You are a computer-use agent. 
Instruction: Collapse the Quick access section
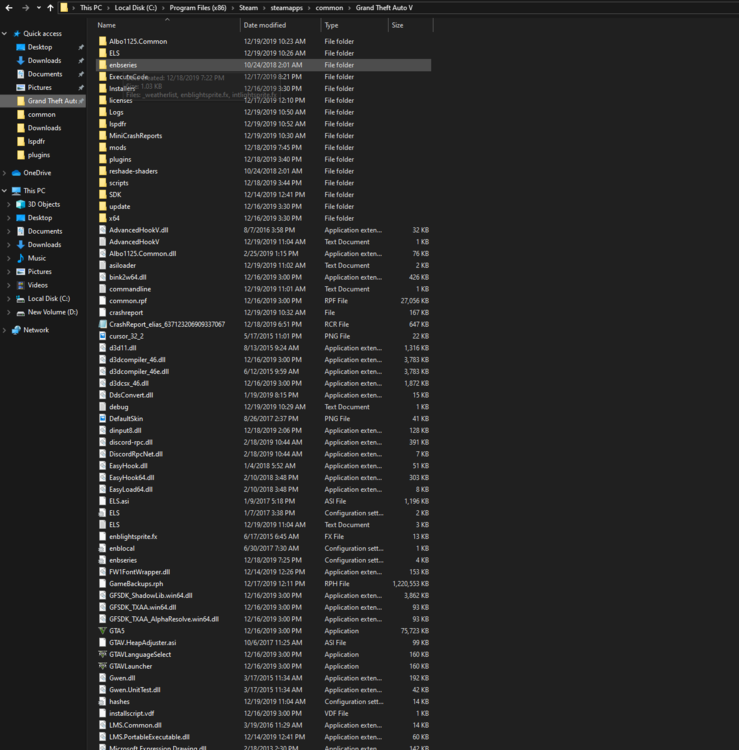coord(5,33)
